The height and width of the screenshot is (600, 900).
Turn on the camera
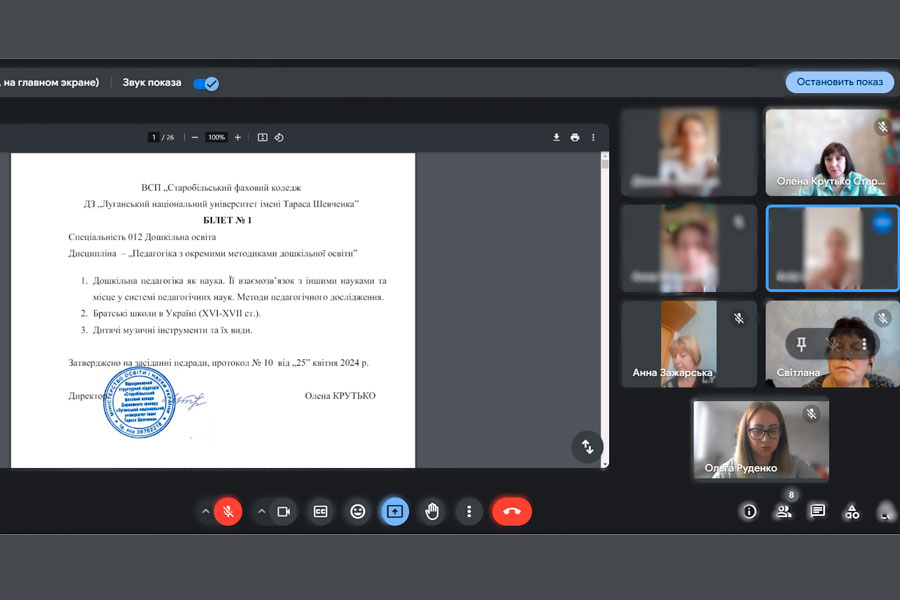[x=284, y=511]
